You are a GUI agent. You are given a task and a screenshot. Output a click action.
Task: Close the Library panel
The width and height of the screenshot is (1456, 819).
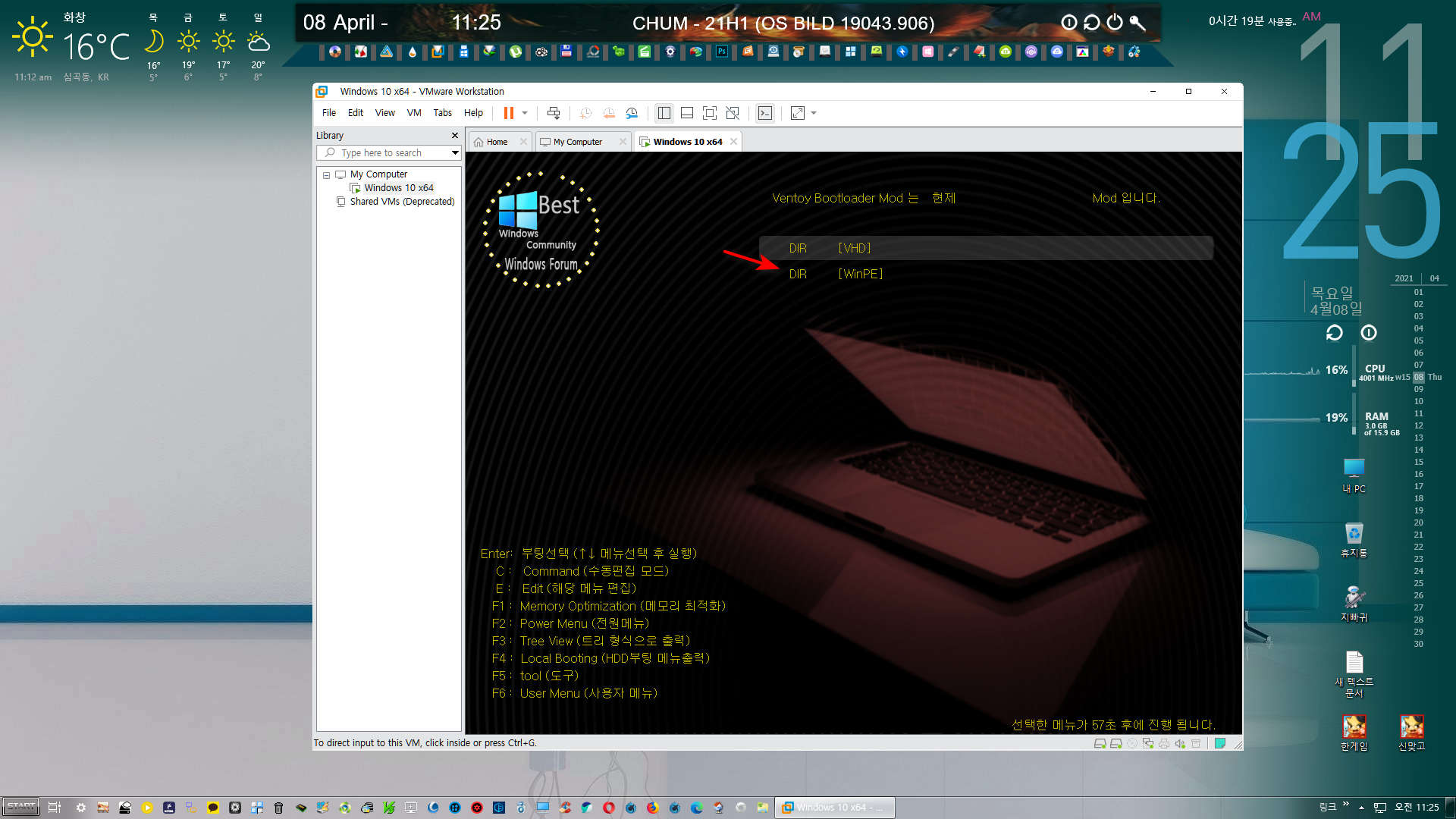(455, 136)
